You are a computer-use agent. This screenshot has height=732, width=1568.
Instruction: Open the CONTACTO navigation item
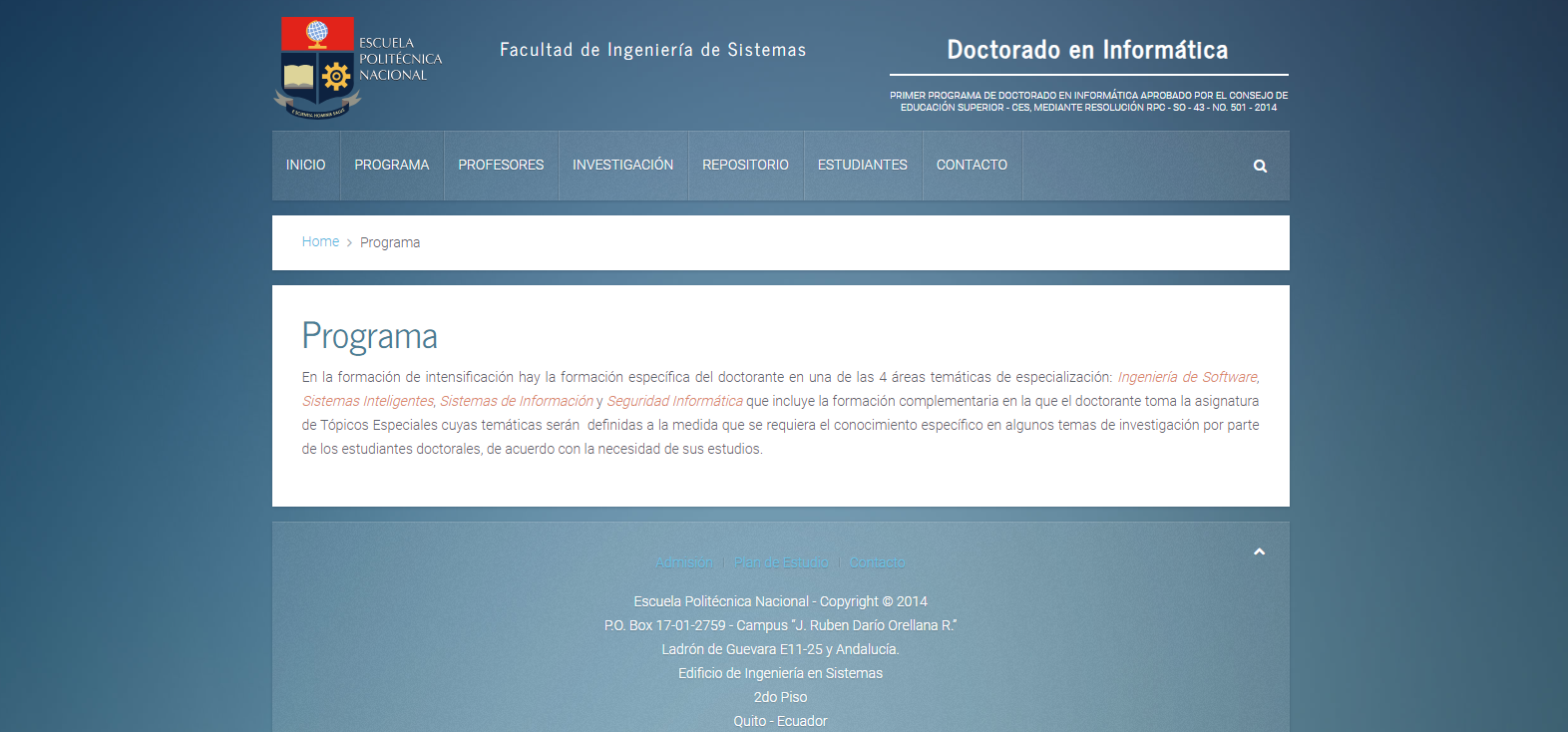(x=971, y=166)
